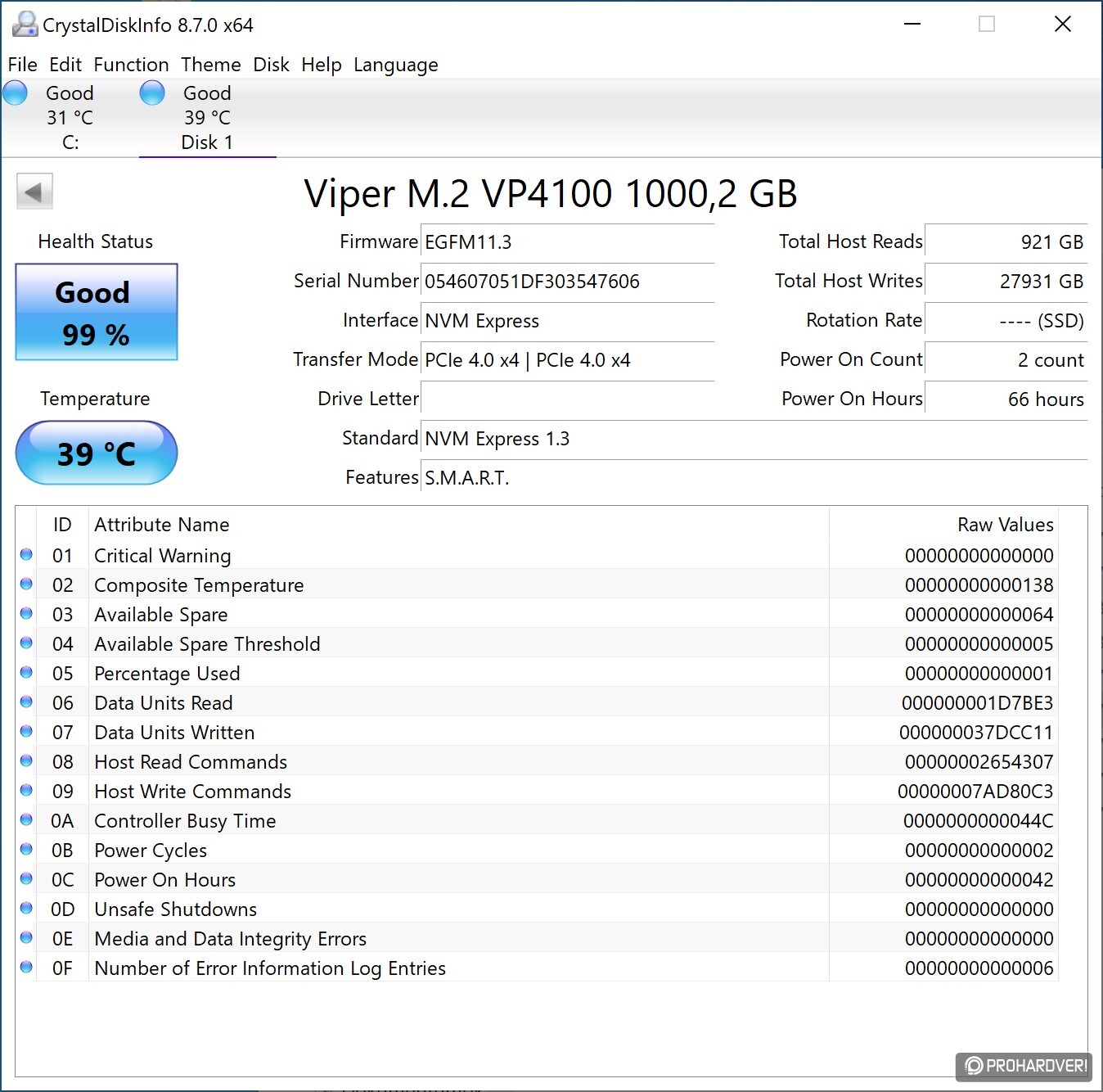Viewport: 1103px width, 1092px height.
Task: Click raw value 00000007AD80C3
Action: pos(975,792)
